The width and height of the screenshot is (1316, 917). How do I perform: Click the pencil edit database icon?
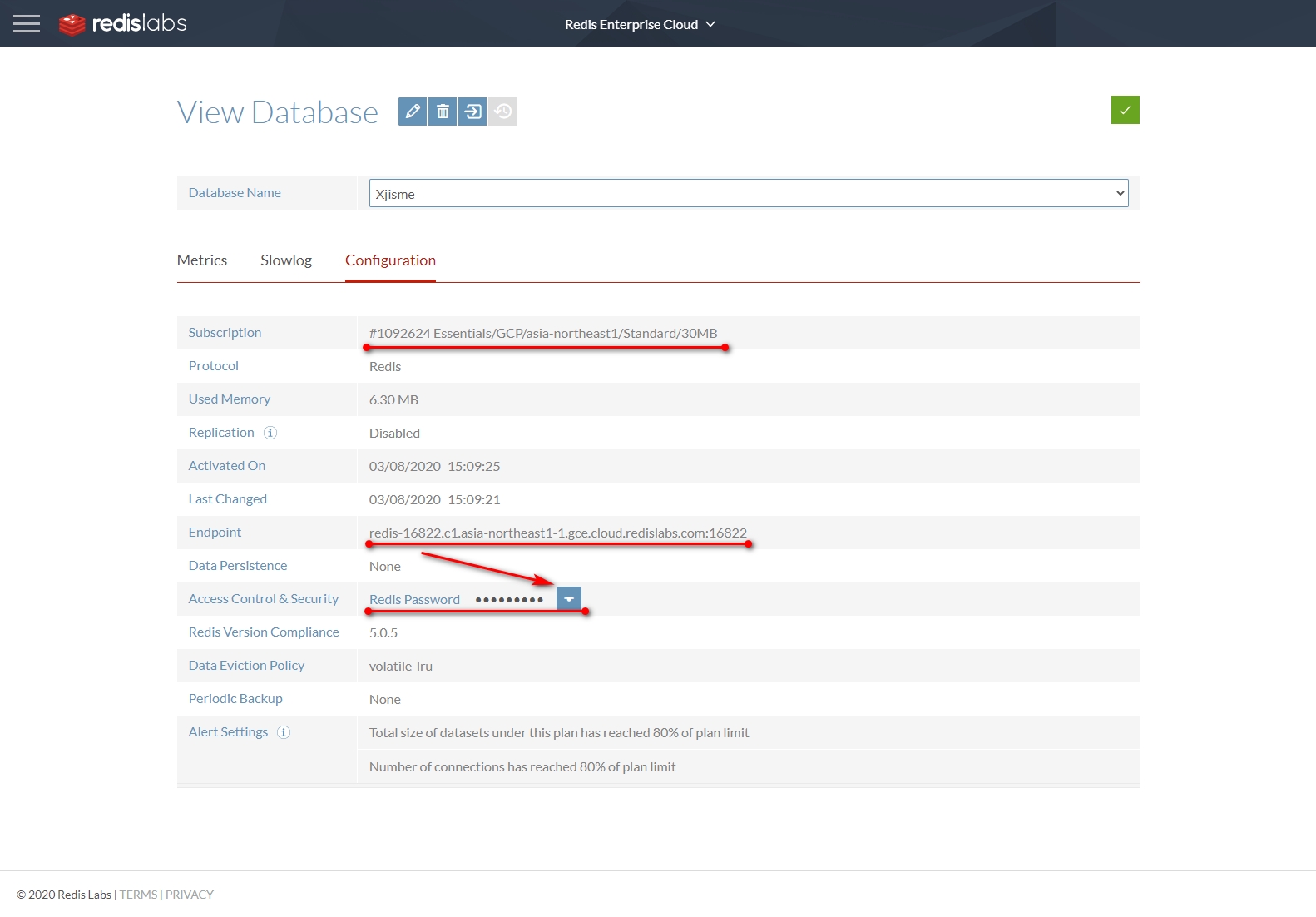coord(413,112)
